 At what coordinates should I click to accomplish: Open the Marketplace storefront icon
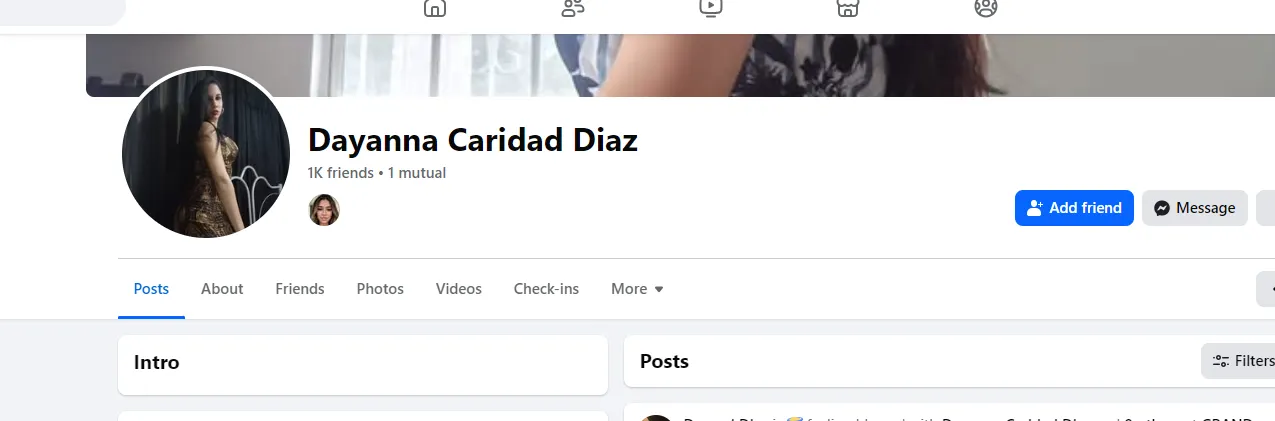click(848, 8)
